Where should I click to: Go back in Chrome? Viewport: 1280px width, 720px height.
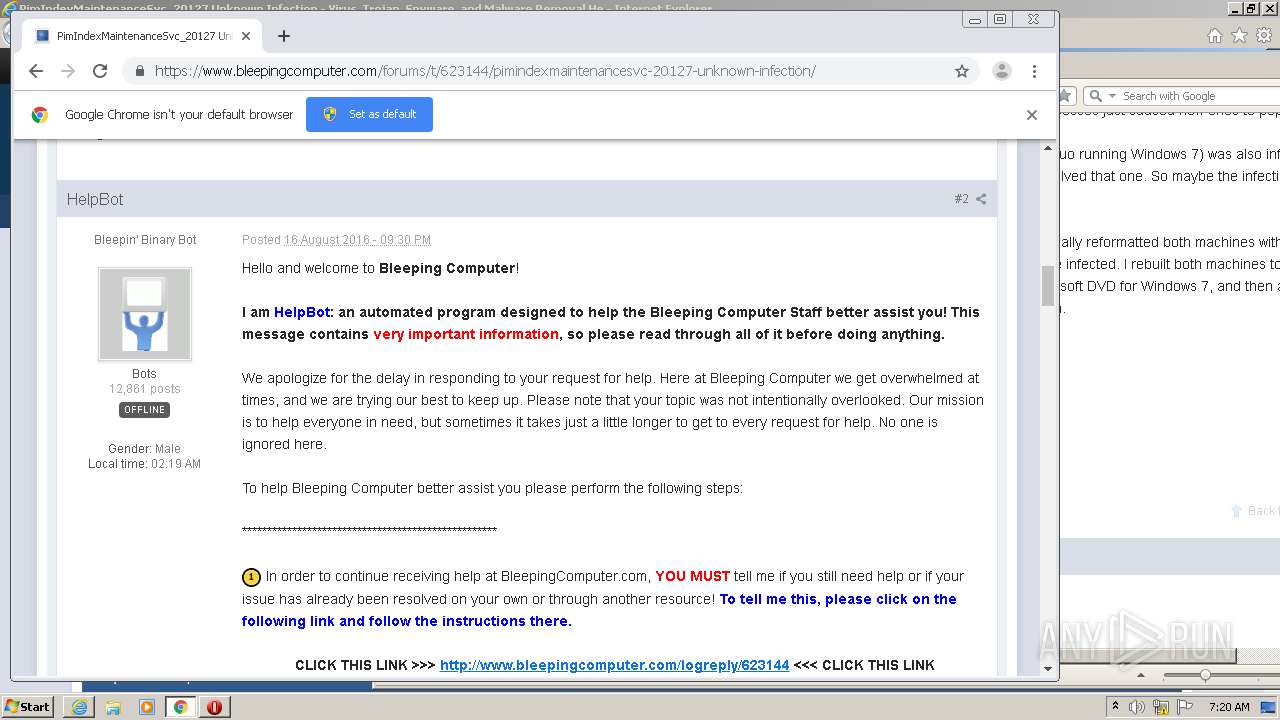click(36, 71)
